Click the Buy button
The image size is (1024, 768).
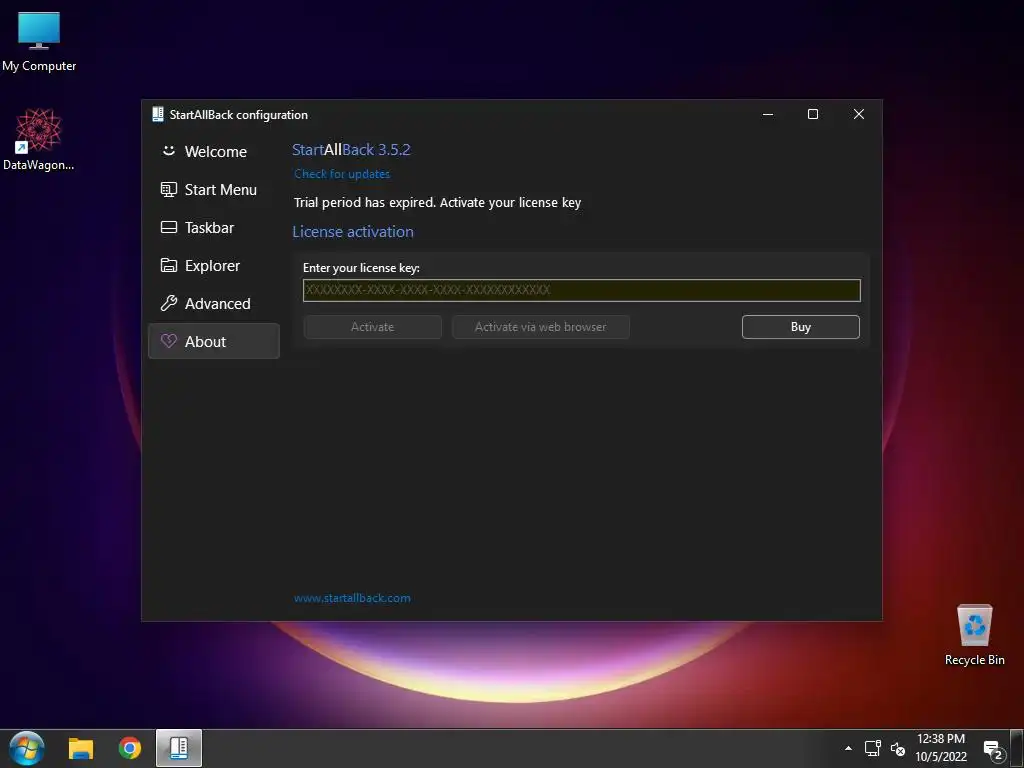tap(801, 327)
